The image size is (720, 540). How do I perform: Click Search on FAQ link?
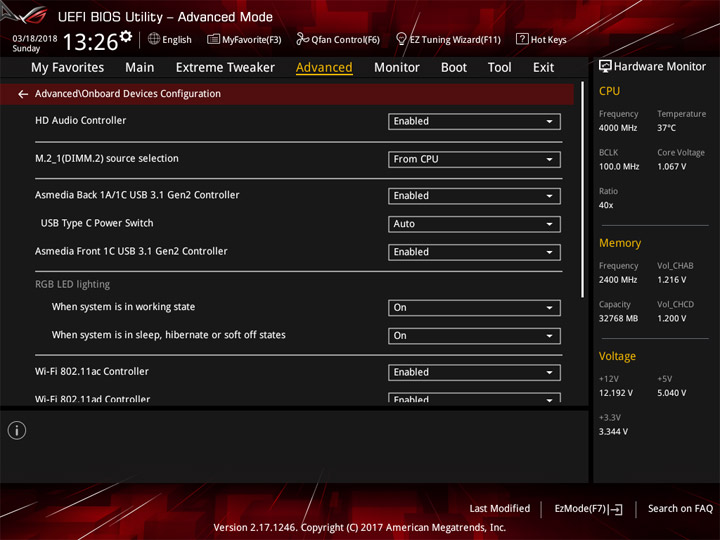coord(681,509)
